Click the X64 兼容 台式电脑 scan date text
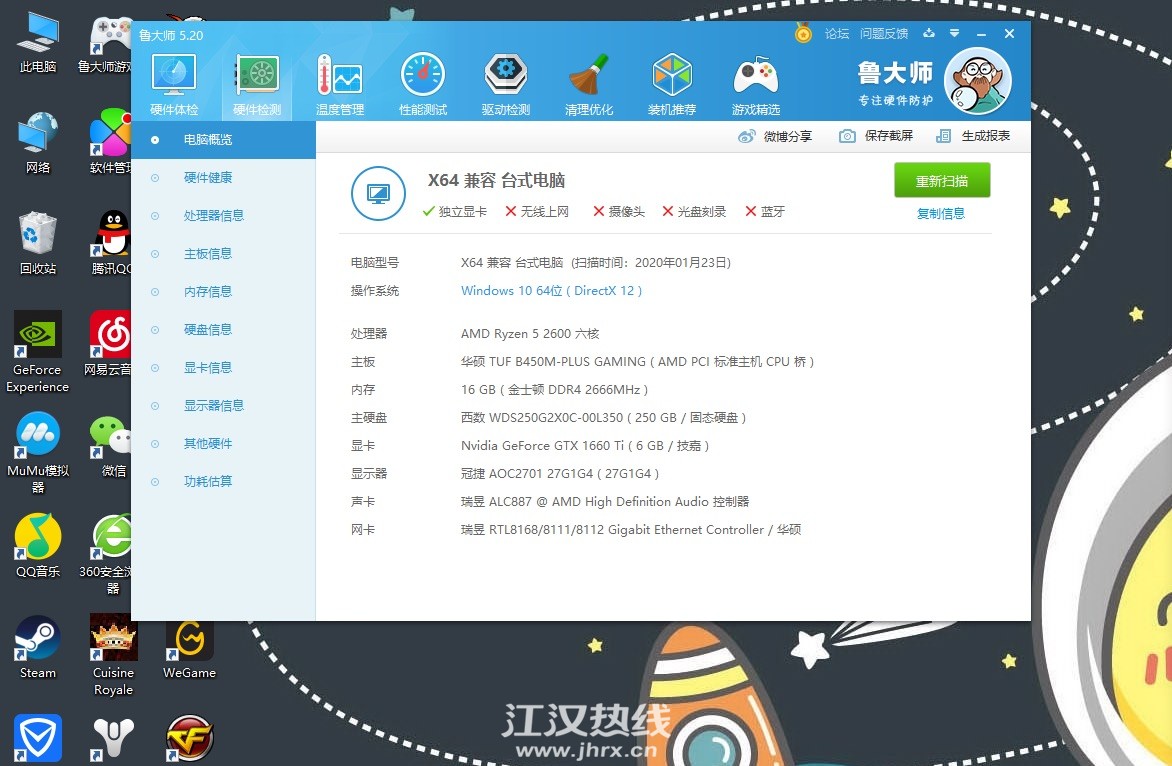The image size is (1172, 766). tap(596, 262)
